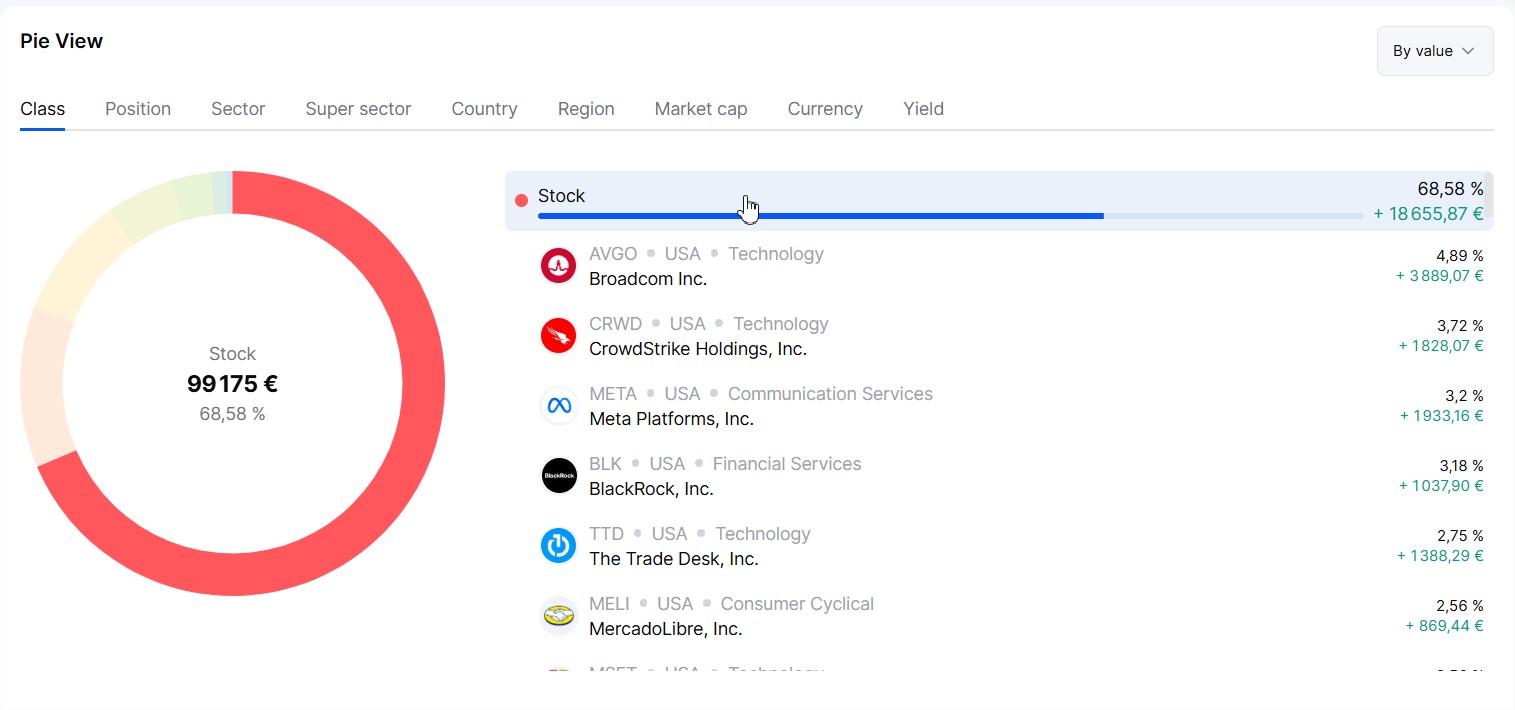Screen dimensions: 1515x710
Task: Click the Financial Services sector label
Action: [x=787, y=464]
